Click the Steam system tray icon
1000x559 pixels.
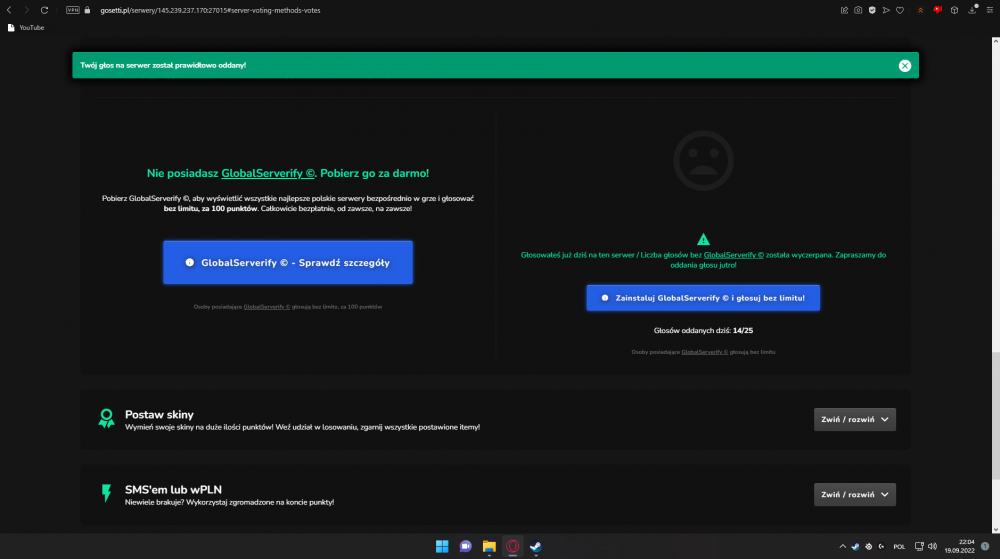[855, 546]
